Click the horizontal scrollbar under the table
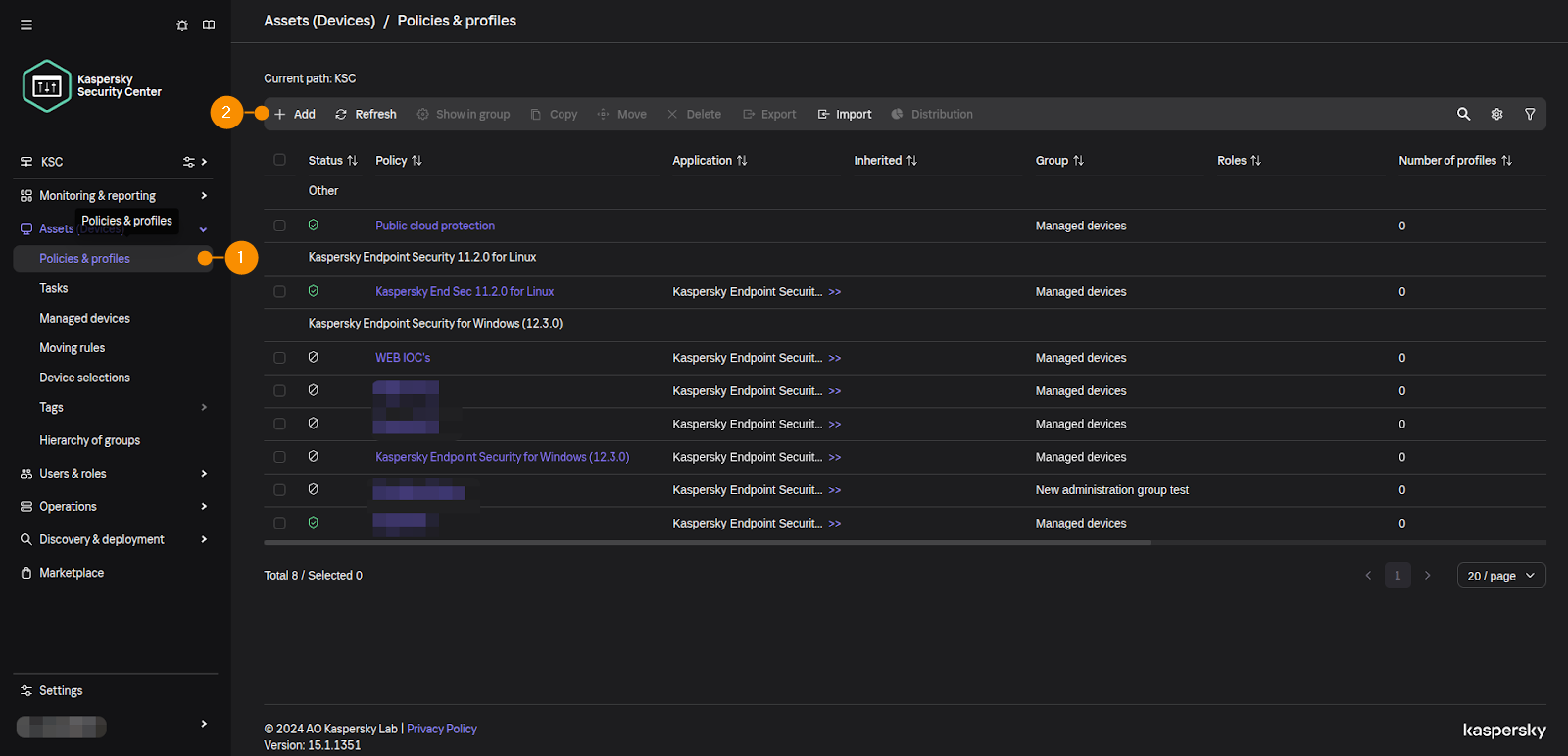The height and width of the screenshot is (756, 1568). point(707,542)
